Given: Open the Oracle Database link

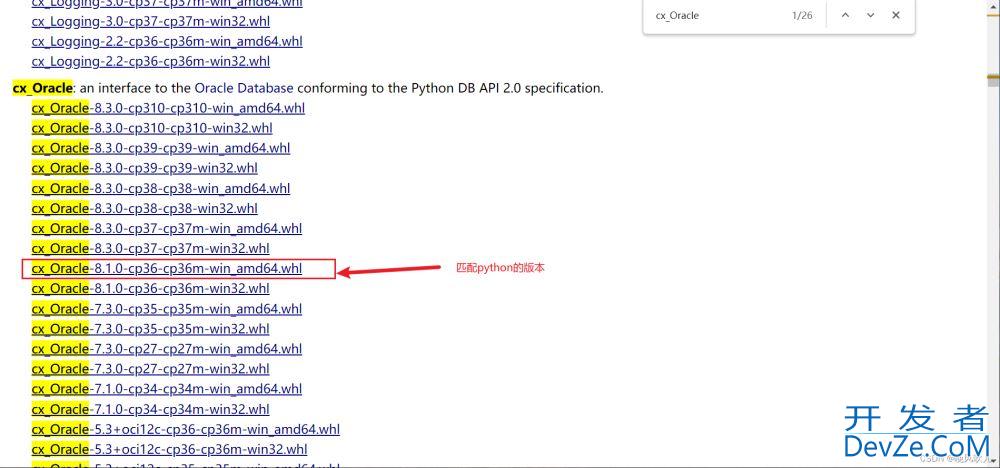Looking at the screenshot, I should (244, 88).
